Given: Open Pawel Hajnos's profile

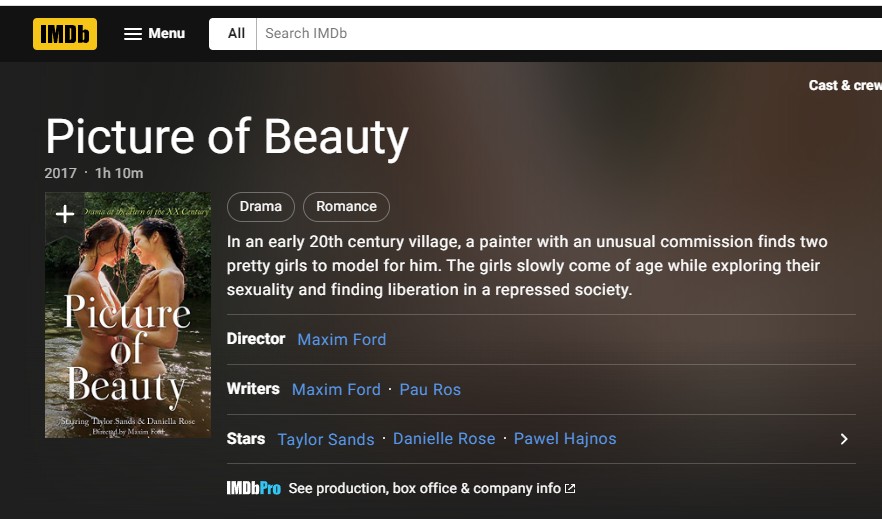Looking at the screenshot, I should click(x=565, y=439).
